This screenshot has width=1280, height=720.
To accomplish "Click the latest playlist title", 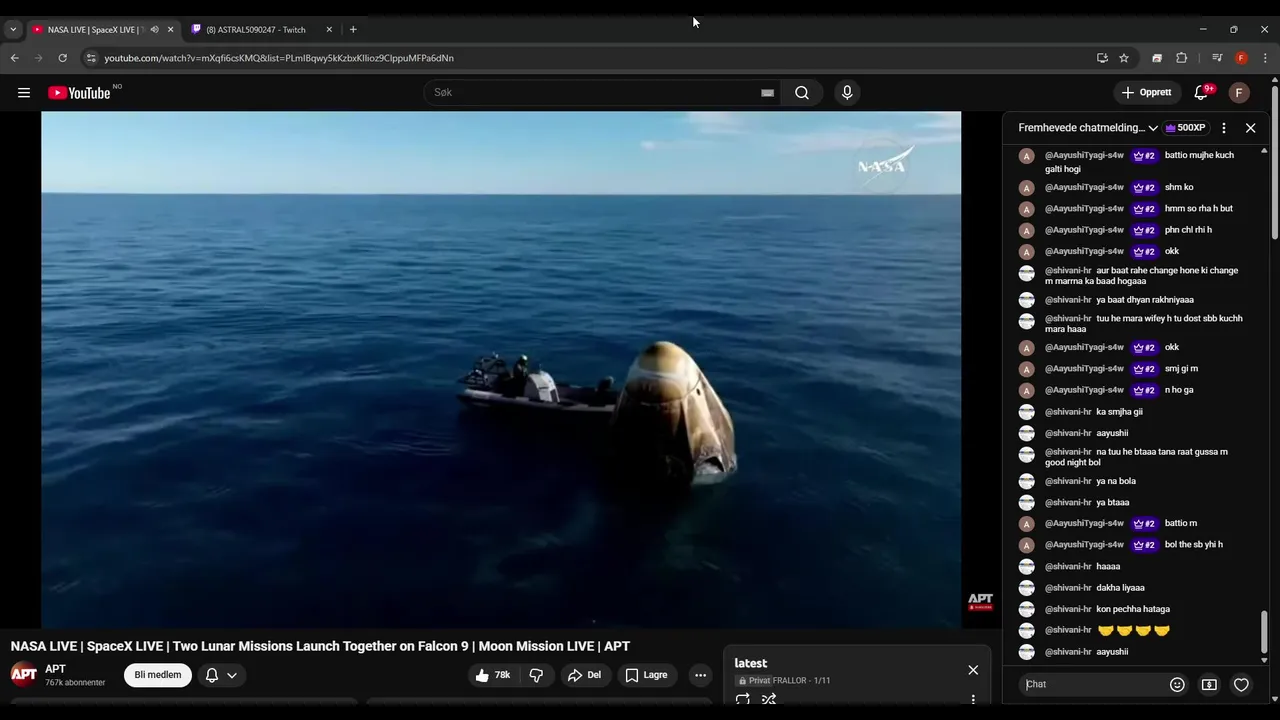I will [x=751, y=663].
